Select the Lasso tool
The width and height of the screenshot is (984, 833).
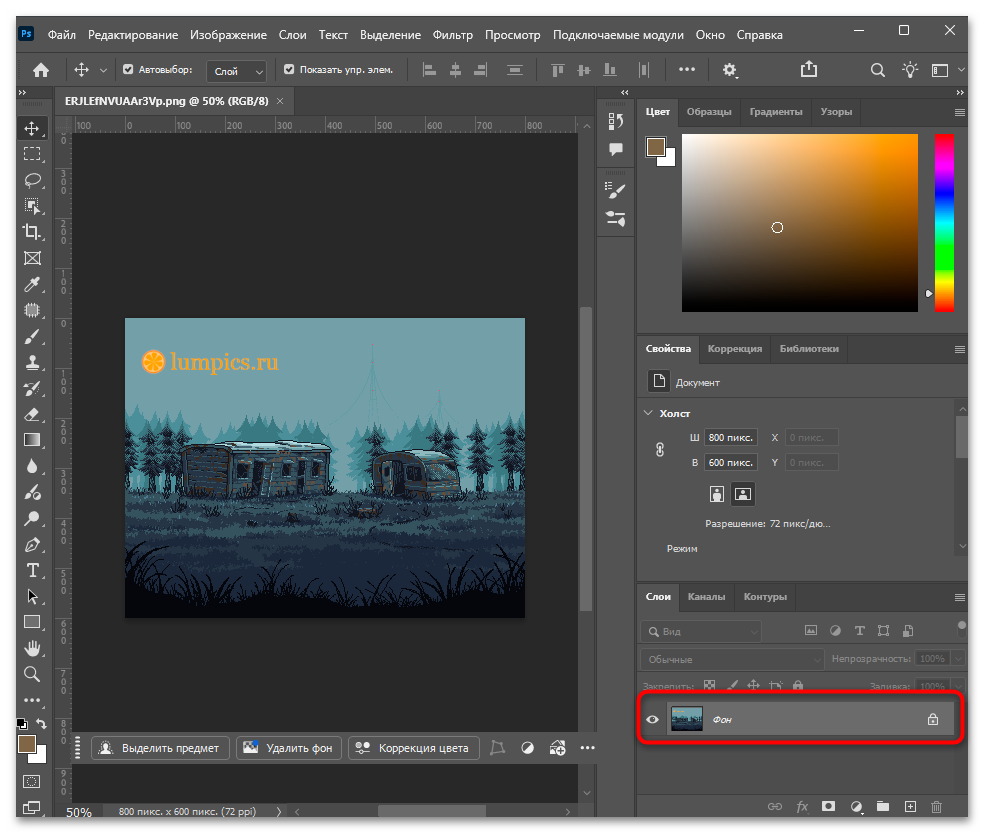32,181
